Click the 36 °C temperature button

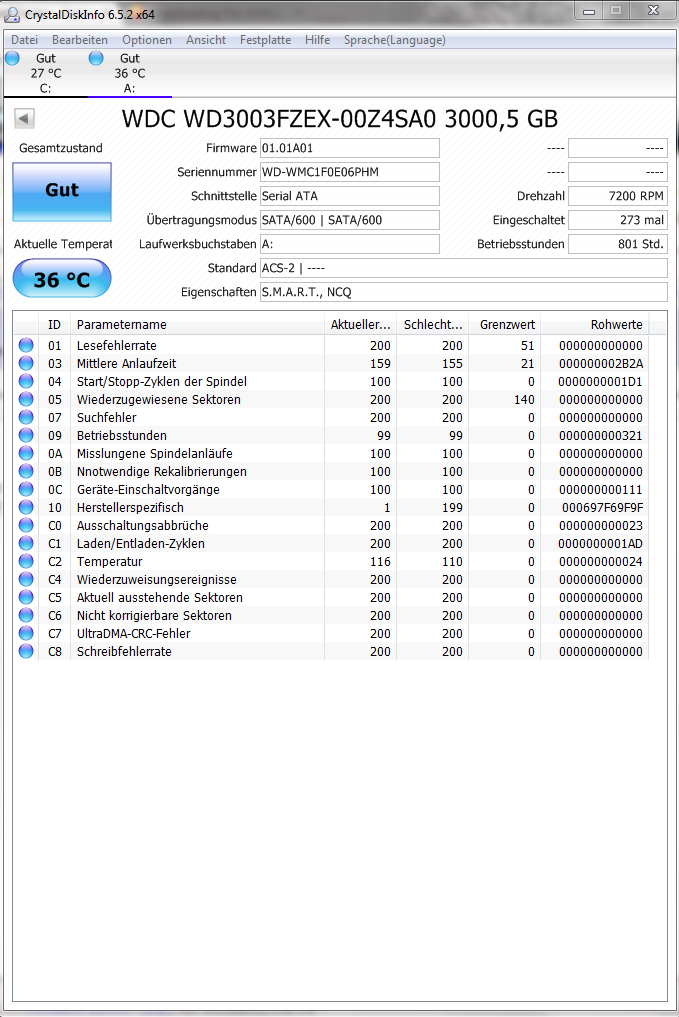click(62, 279)
